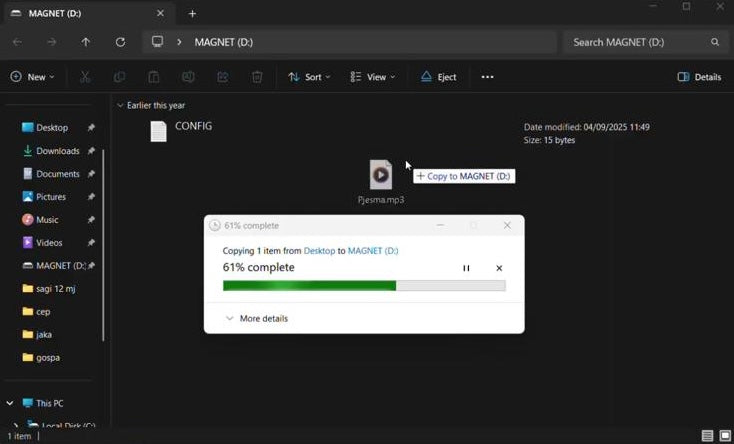Cancel the copy with the X button

499,268
